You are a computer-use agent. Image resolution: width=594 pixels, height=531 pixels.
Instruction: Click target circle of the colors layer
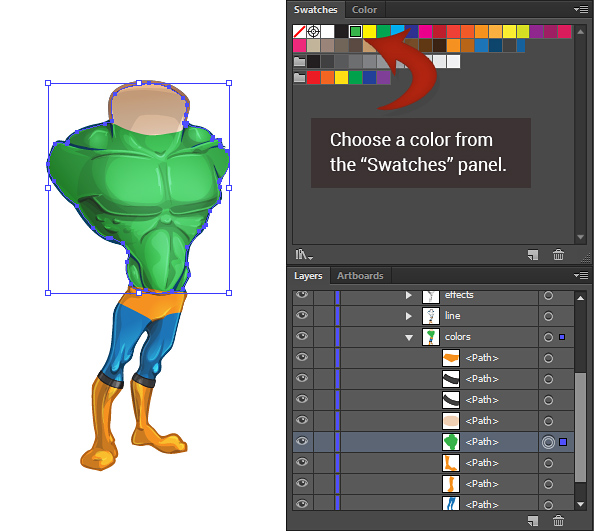[x=548, y=337]
